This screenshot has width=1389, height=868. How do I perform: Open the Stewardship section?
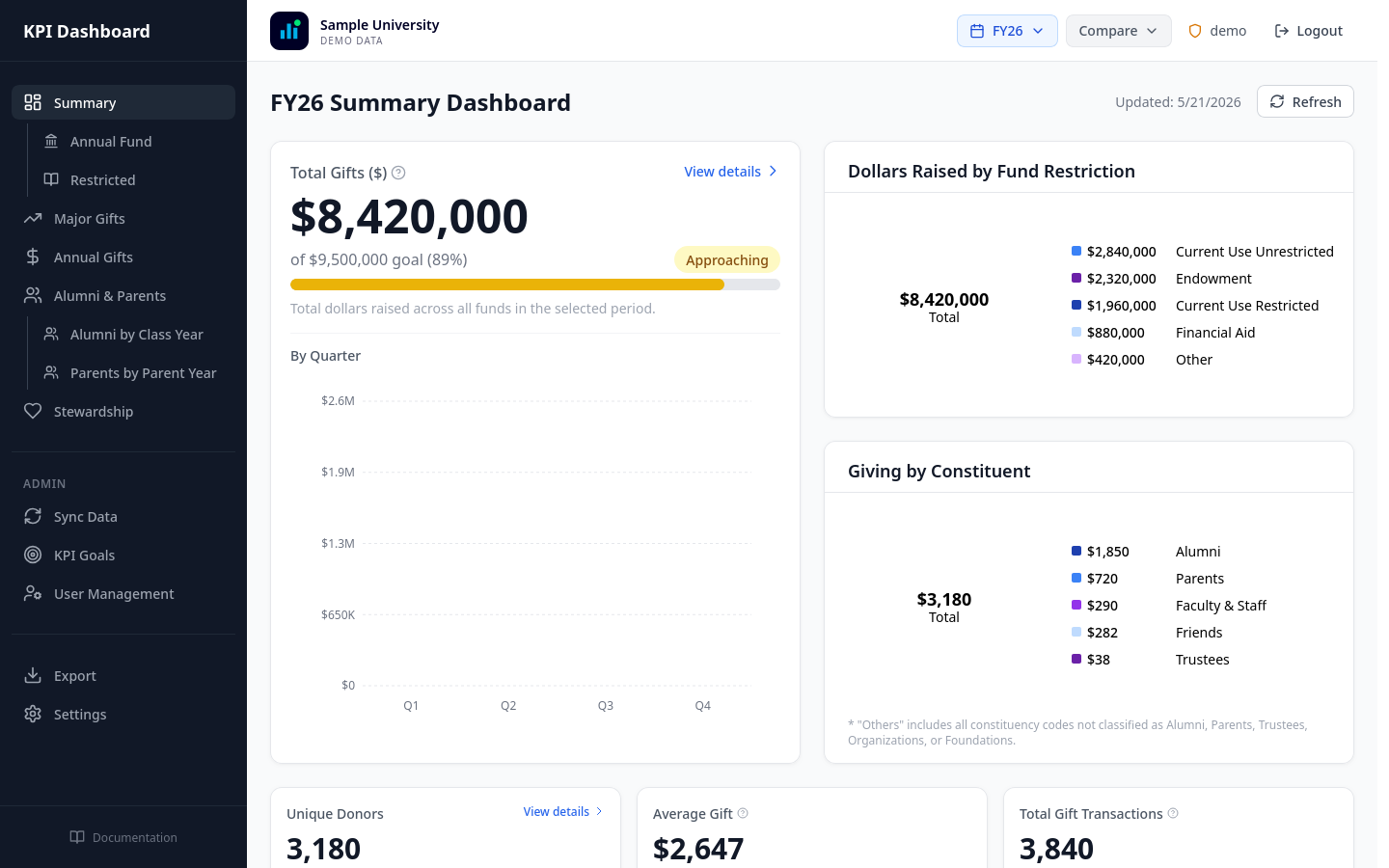pos(123,411)
